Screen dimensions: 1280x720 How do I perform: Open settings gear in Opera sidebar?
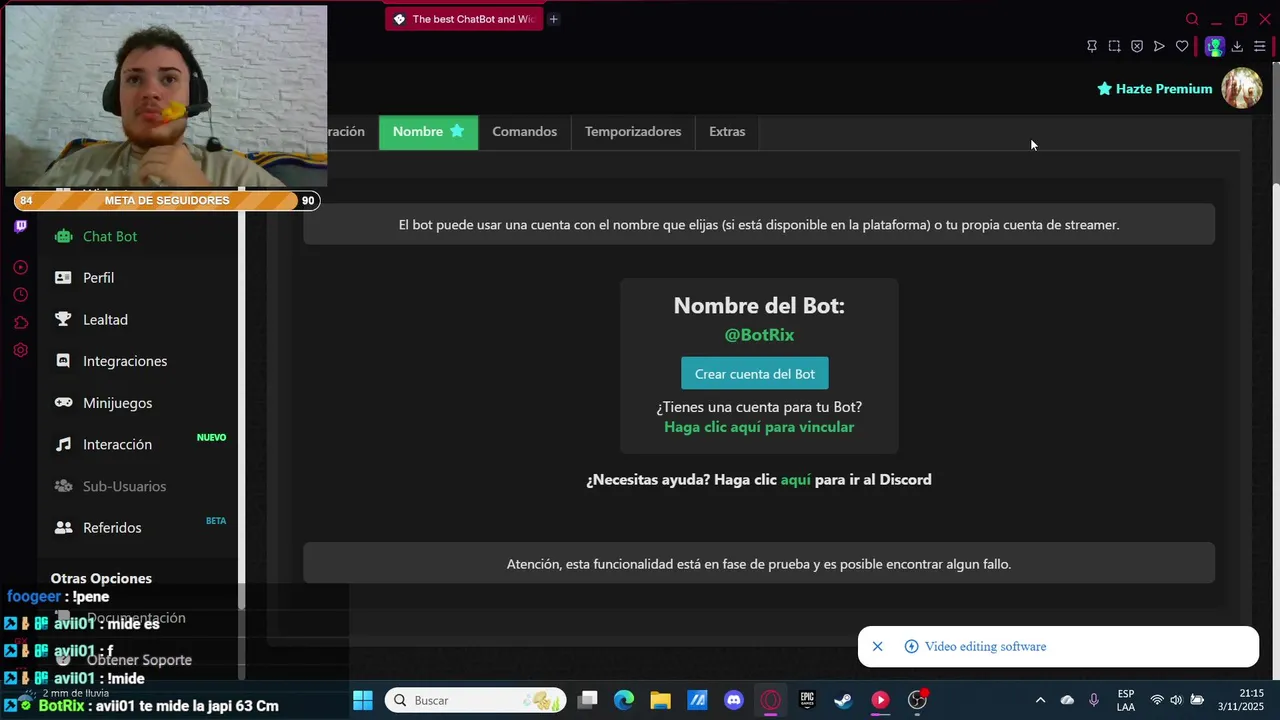tap(20, 350)
